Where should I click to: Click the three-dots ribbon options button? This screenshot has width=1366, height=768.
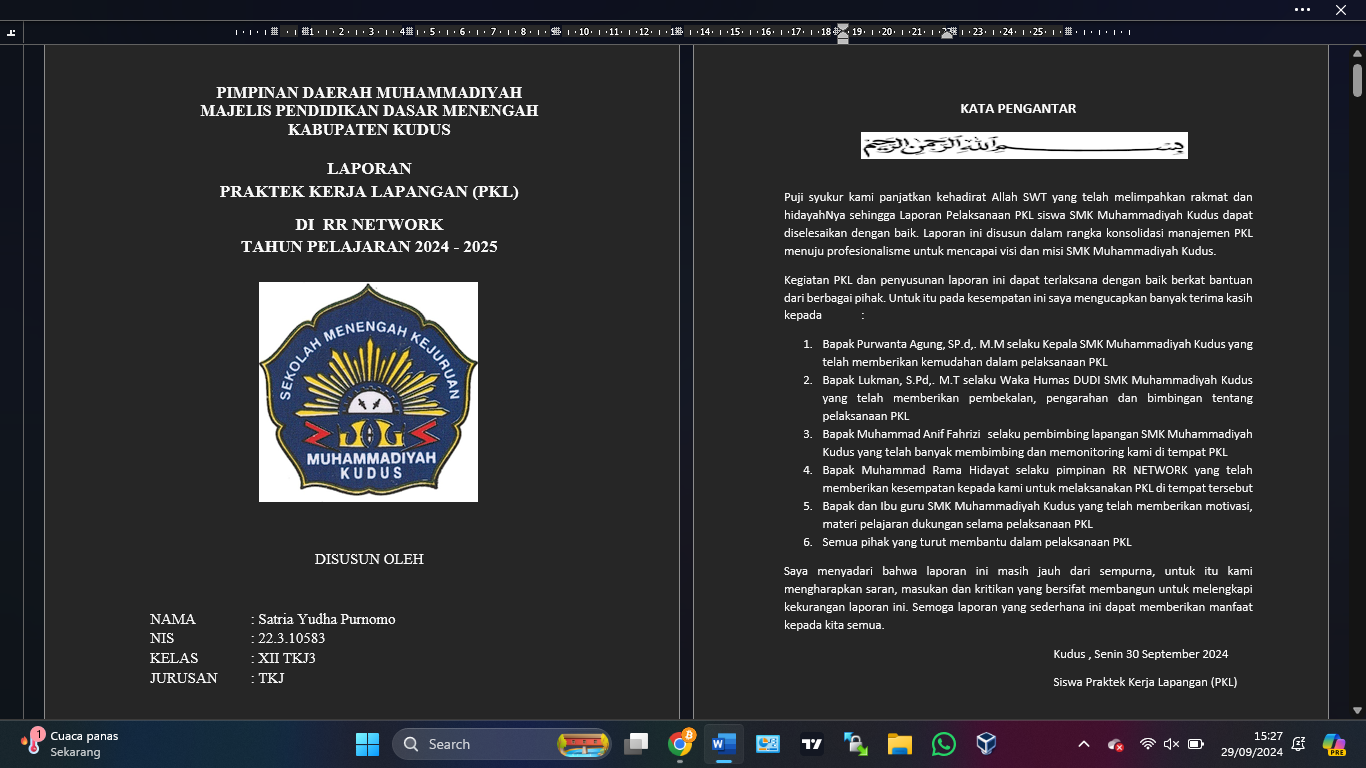(x=1302, y=10)
